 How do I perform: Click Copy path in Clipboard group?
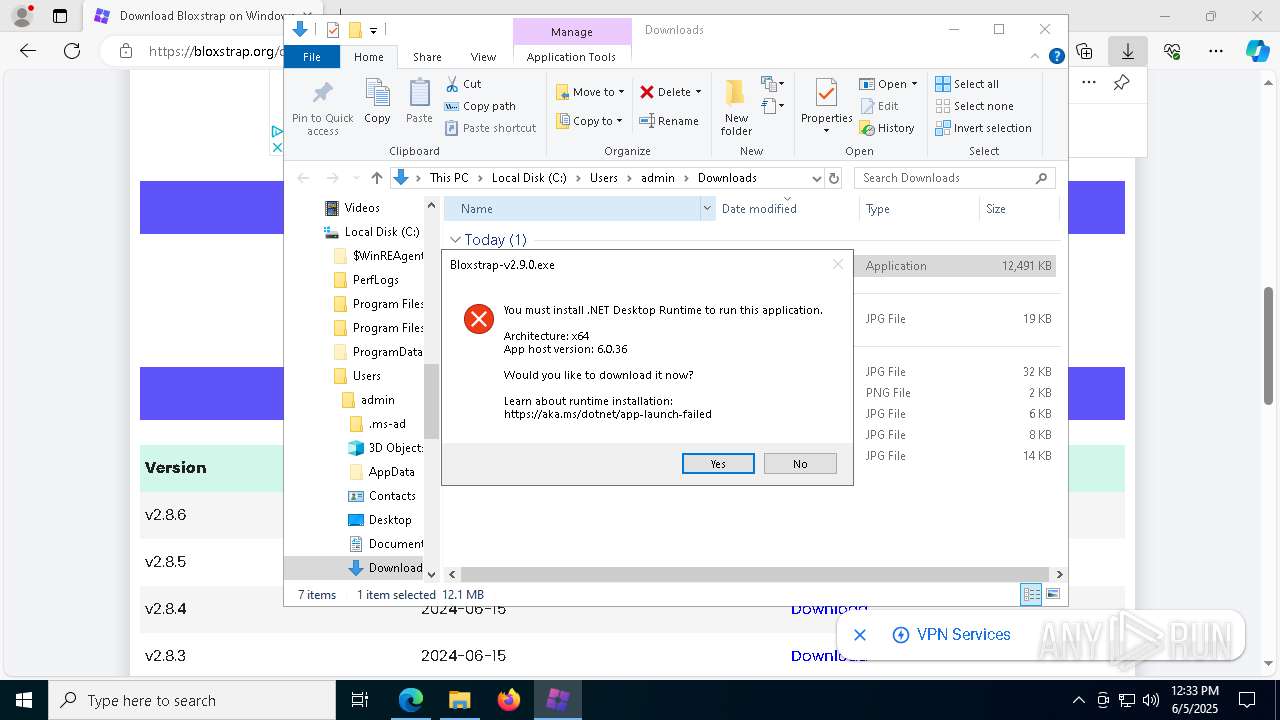tap(480, 106)
